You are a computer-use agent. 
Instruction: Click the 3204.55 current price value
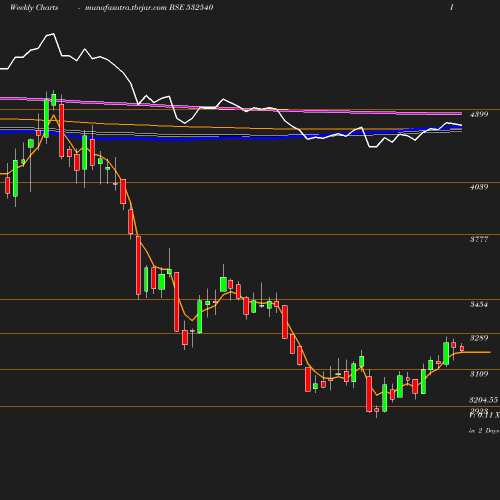click(x=483, y=400)
